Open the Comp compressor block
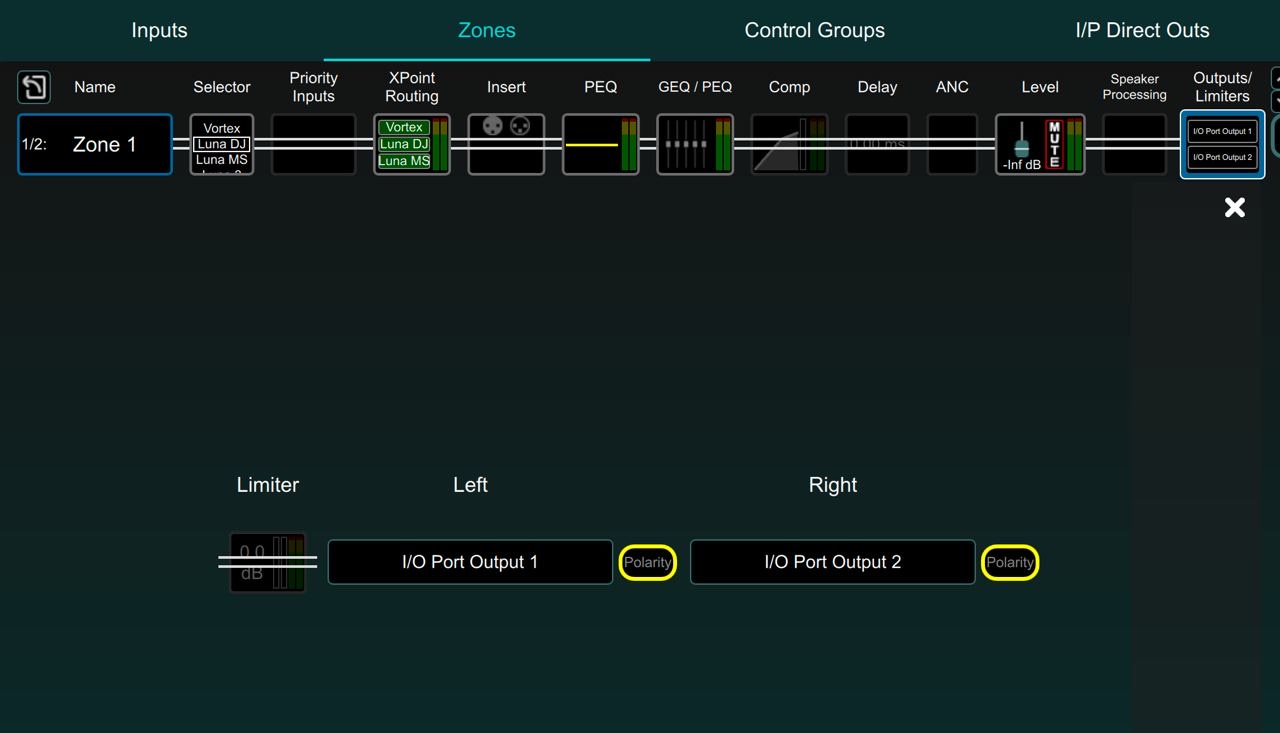Screen dimensions: 1280x733 [789, 144]
